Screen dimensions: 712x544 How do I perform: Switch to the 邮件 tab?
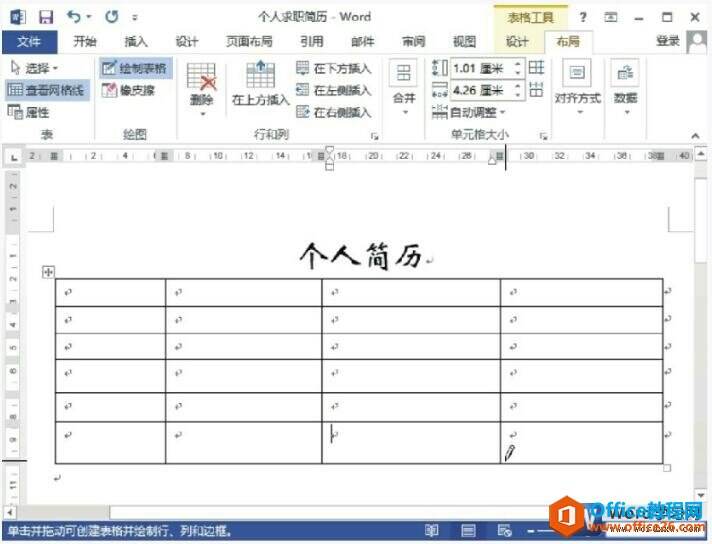pos(362,42)
